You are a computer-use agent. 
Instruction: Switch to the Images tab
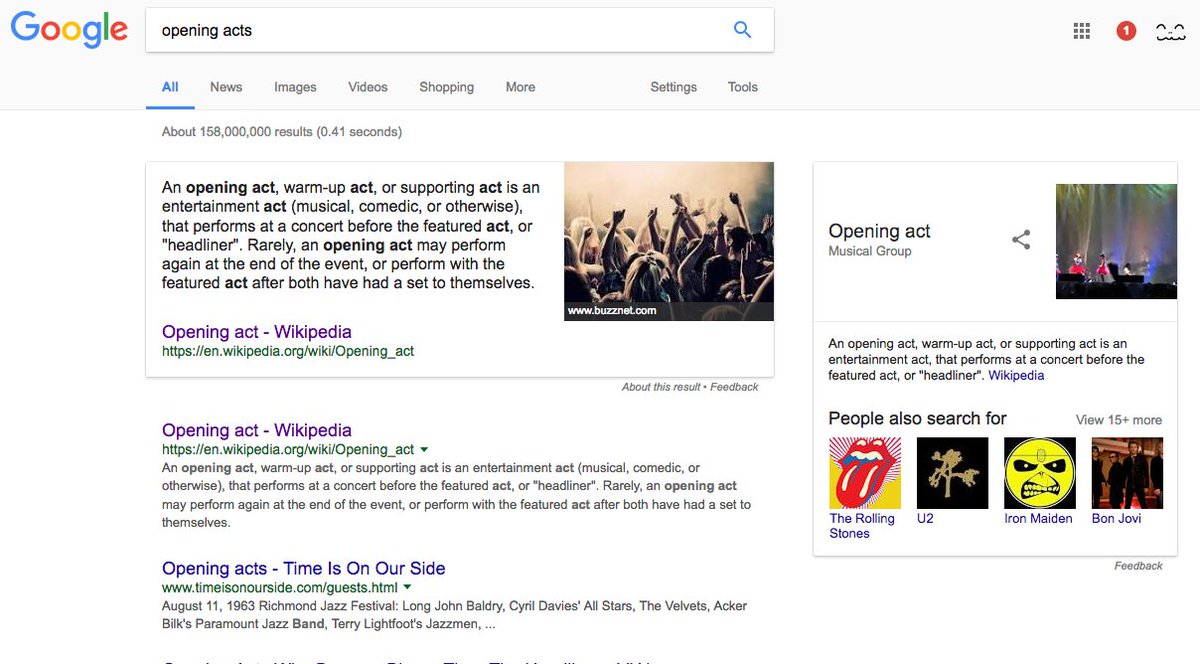[295, 87]
